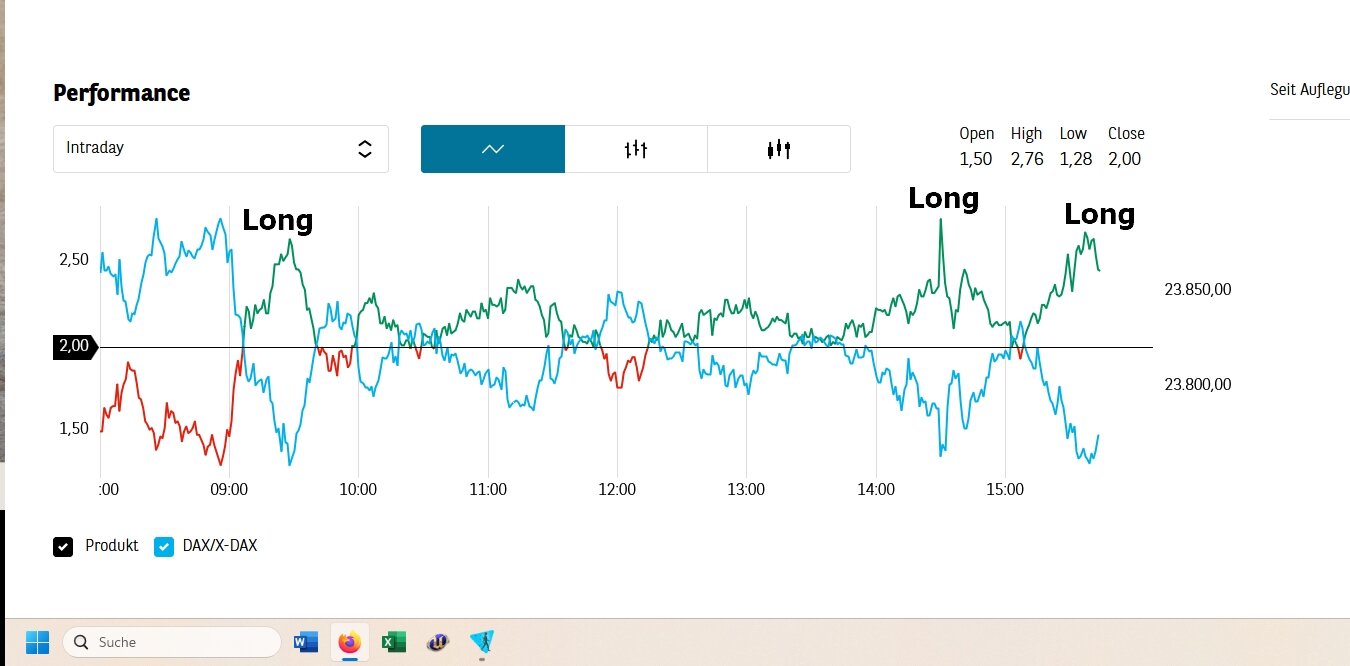Viewport: 1350px width, 666px height.
Task: Click the Firefox icon in the taskbar
Action: [x=349, y=642]
